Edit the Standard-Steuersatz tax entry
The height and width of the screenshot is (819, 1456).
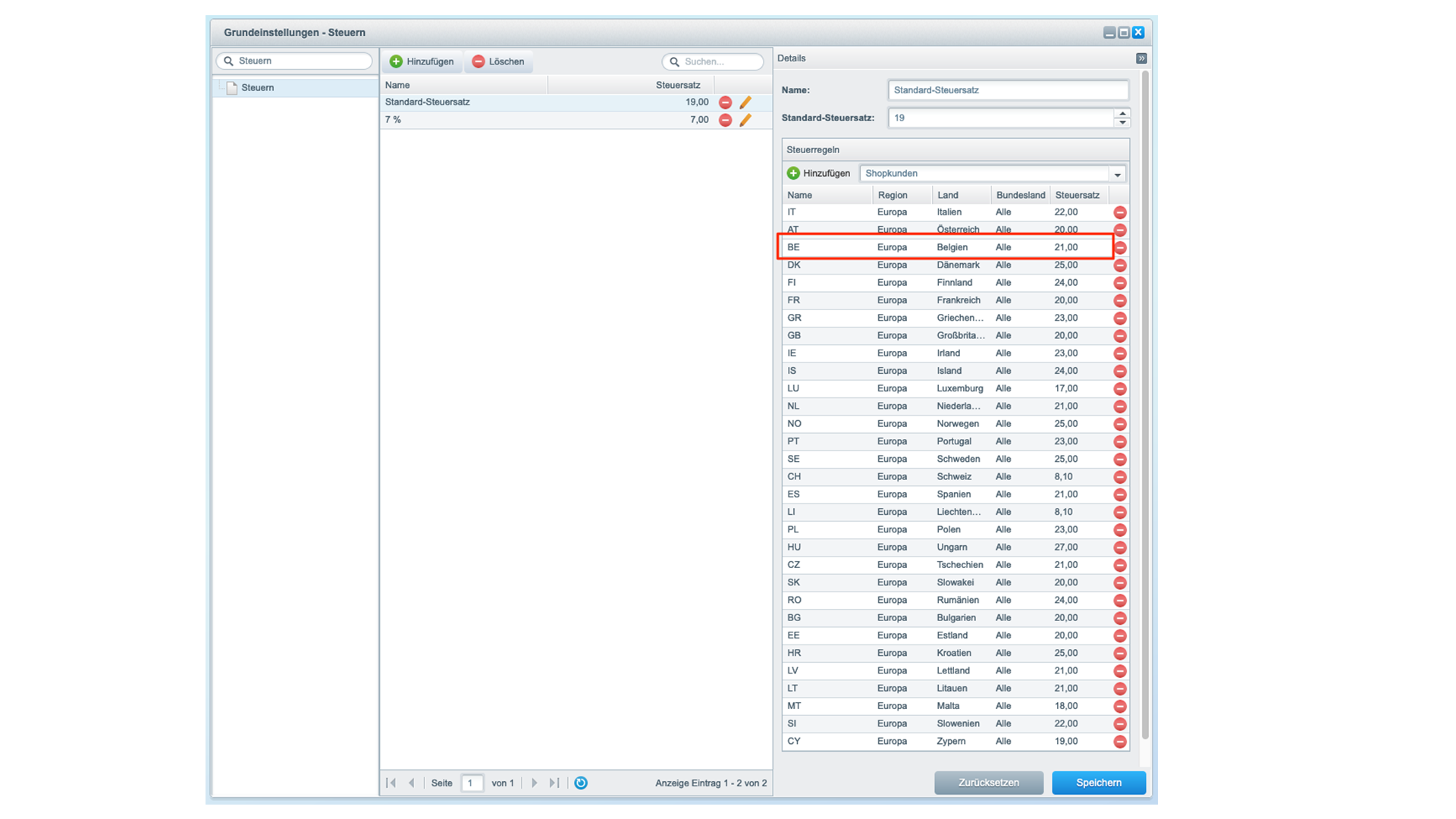745,102
